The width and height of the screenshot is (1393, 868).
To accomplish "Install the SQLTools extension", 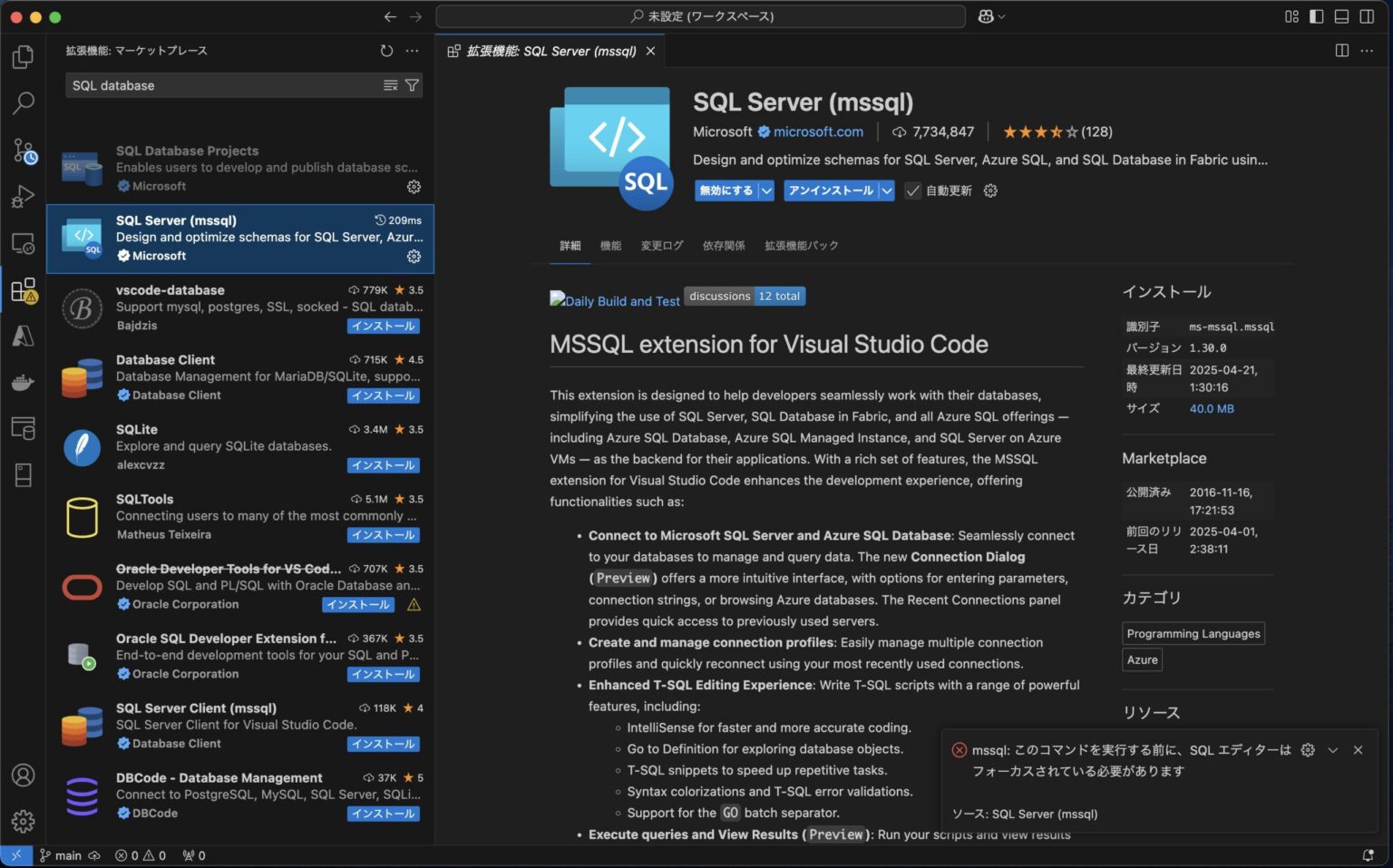I will [383, 535].
